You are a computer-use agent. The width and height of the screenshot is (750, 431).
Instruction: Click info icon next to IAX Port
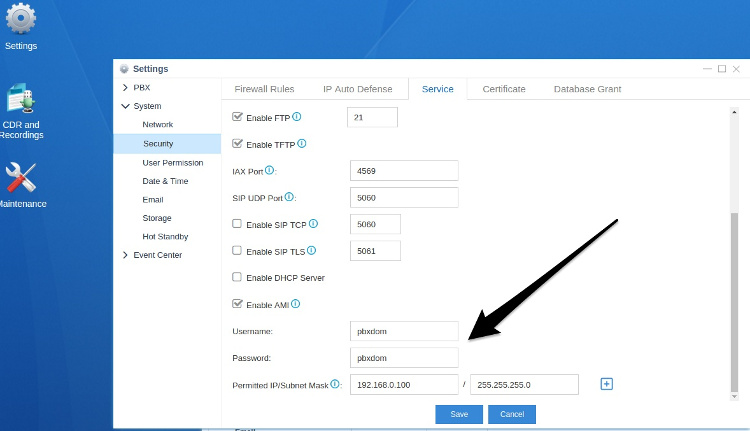tap(269, 171)
